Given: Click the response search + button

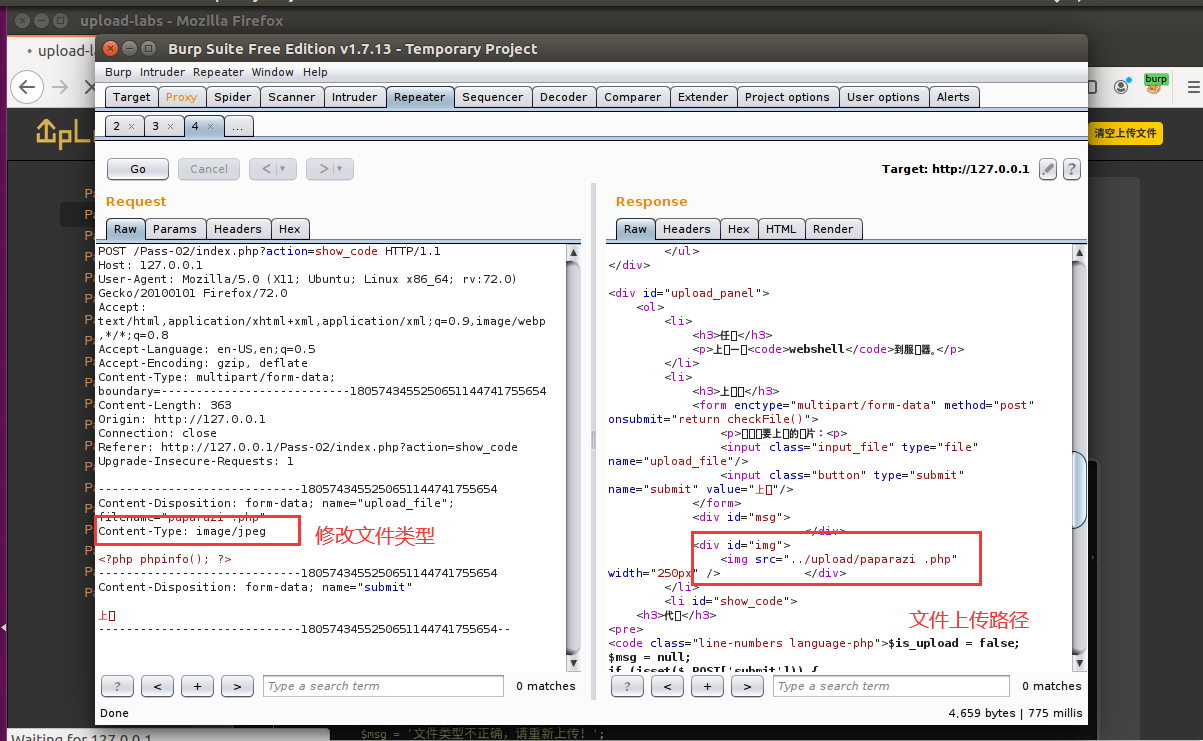Looking at the screenshot, I should coord(707,686).
